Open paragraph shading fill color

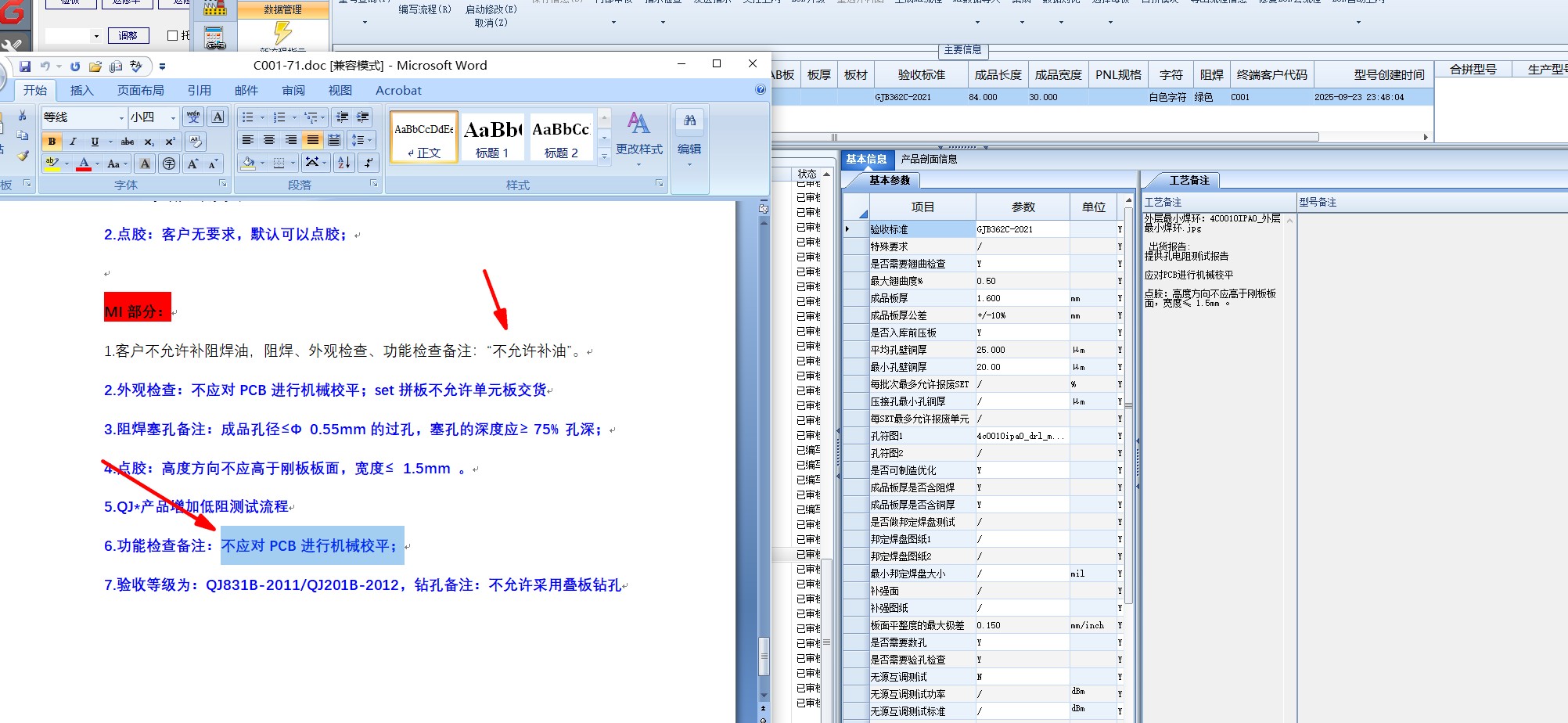(x=249, y=163)
